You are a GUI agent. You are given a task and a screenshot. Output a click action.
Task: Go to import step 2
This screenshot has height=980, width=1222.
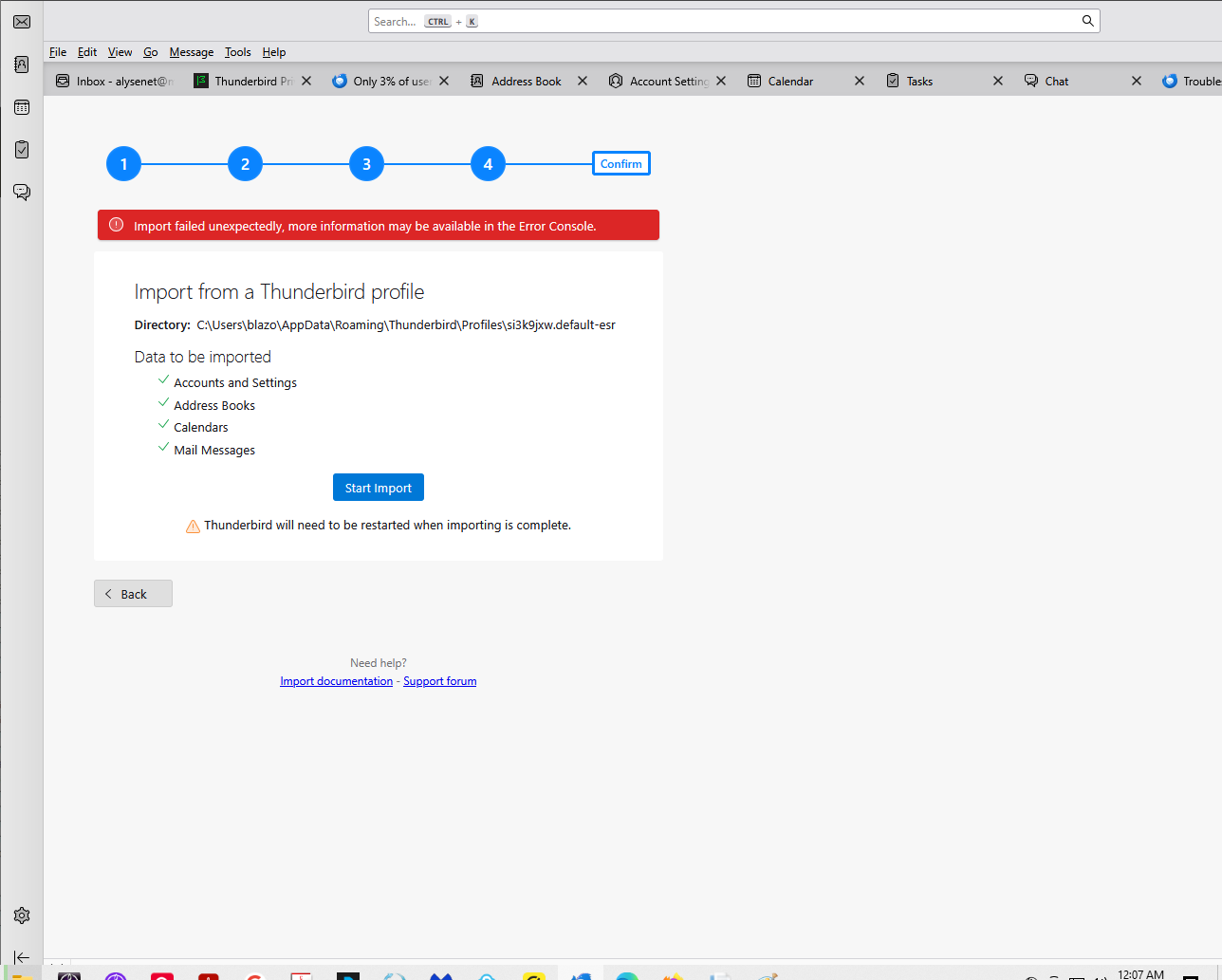[x=245, y=164]
